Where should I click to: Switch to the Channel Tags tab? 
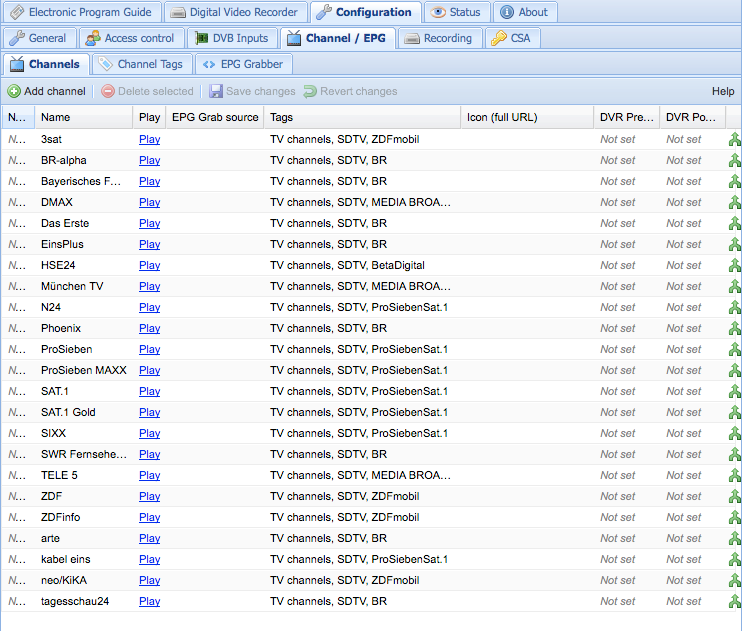tap(141, 64)
